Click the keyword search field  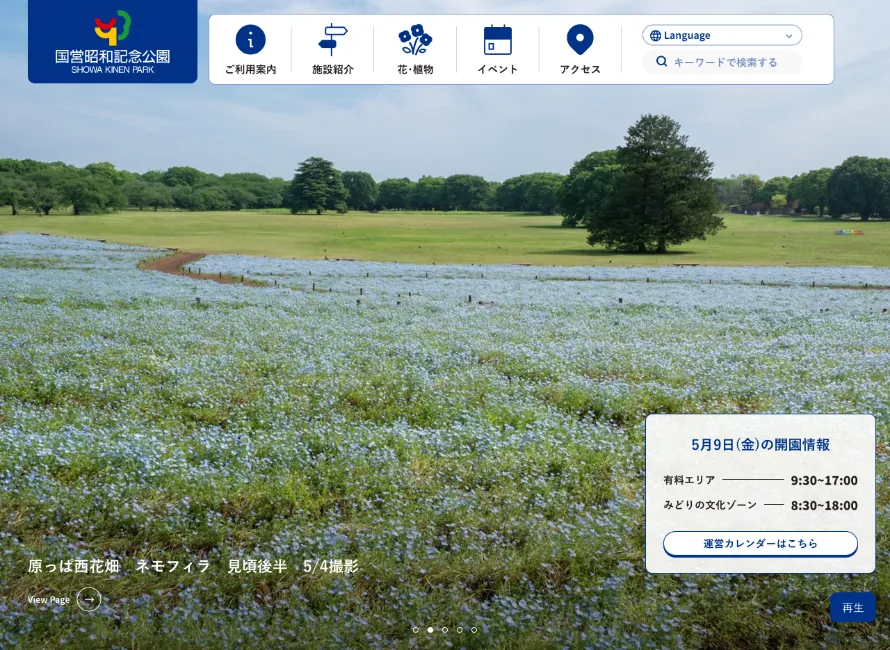(722, 62)
